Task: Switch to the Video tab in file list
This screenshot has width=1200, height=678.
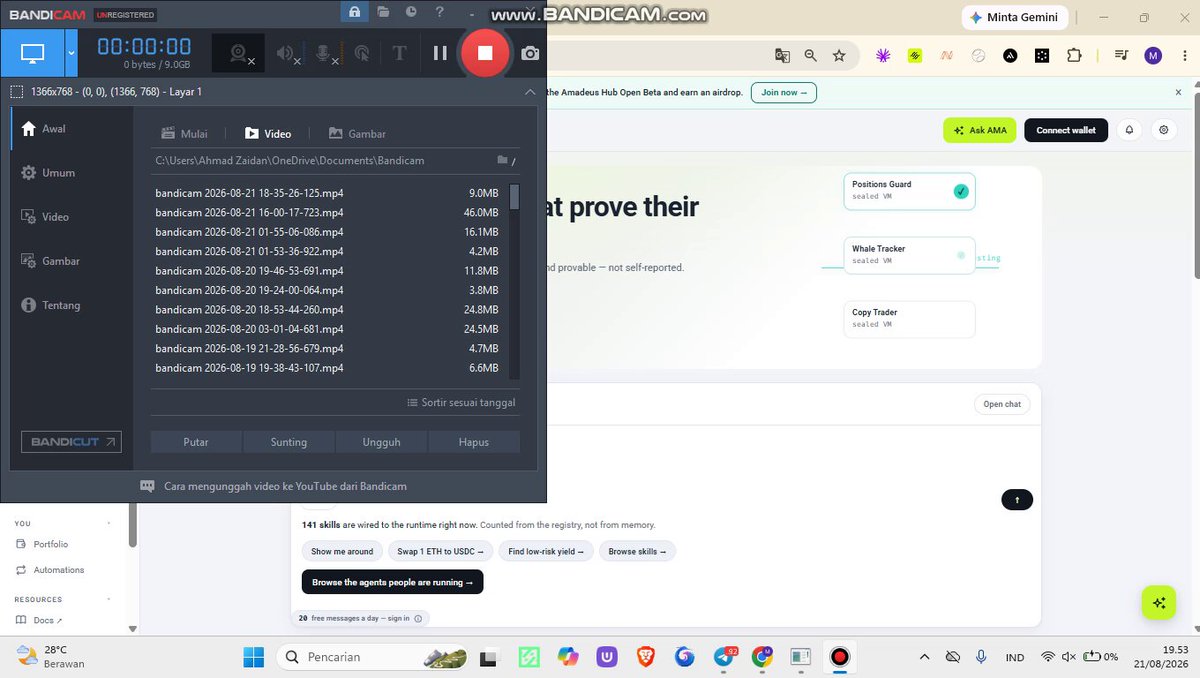Action: tap(268, 134)
